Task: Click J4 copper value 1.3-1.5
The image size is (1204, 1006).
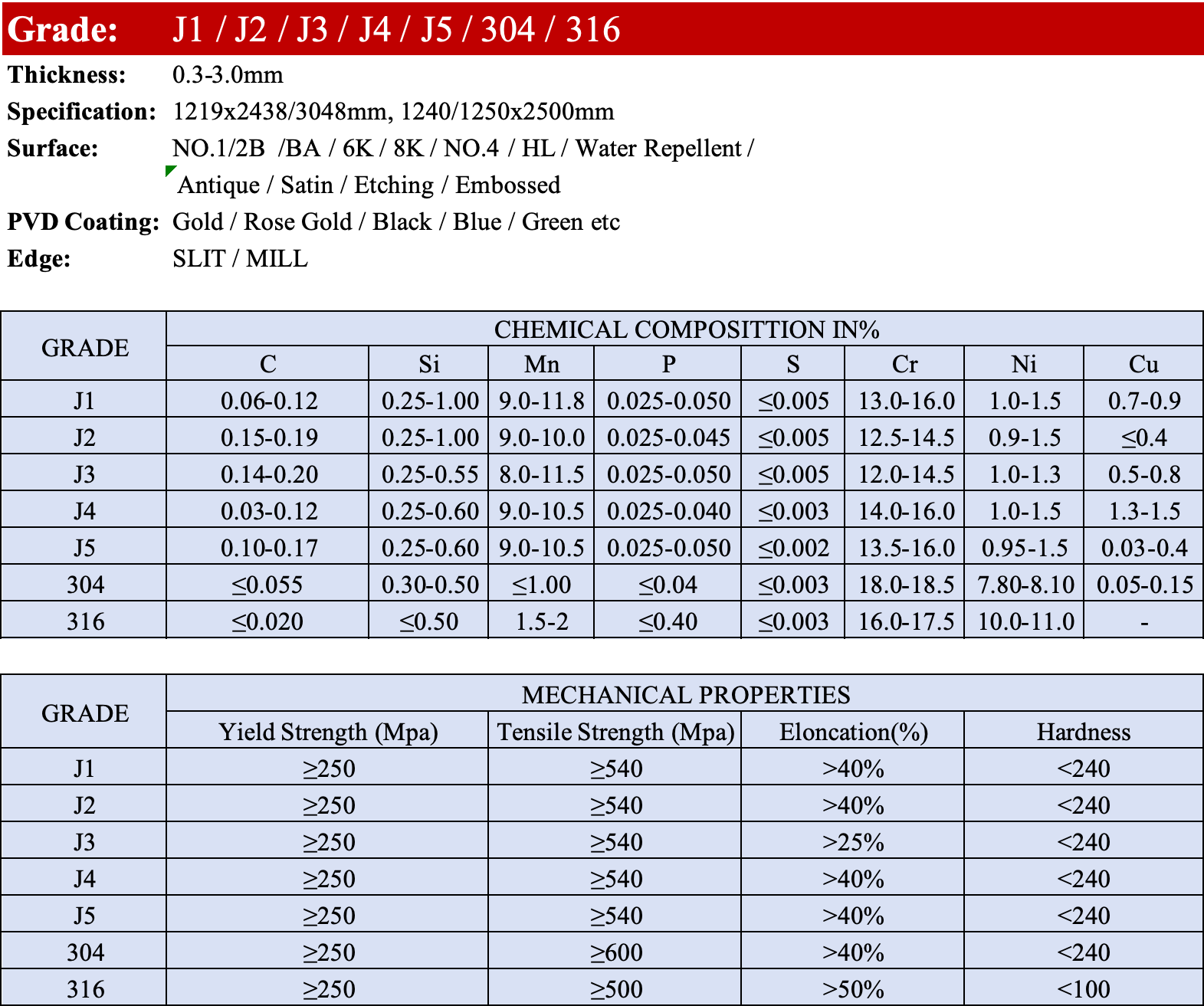Action: (x=1143, y=511)
